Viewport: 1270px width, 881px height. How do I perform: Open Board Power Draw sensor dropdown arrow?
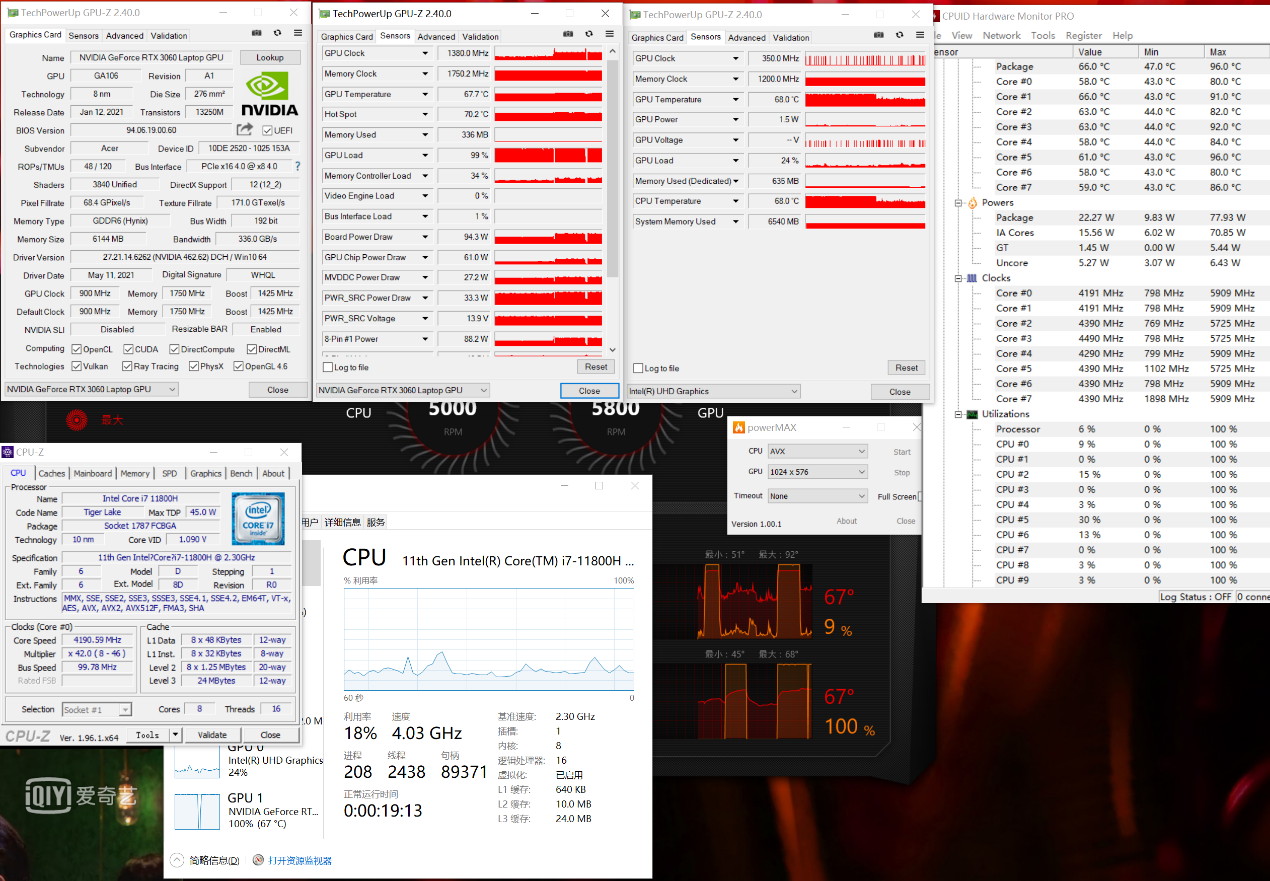(x=425, y=237)
